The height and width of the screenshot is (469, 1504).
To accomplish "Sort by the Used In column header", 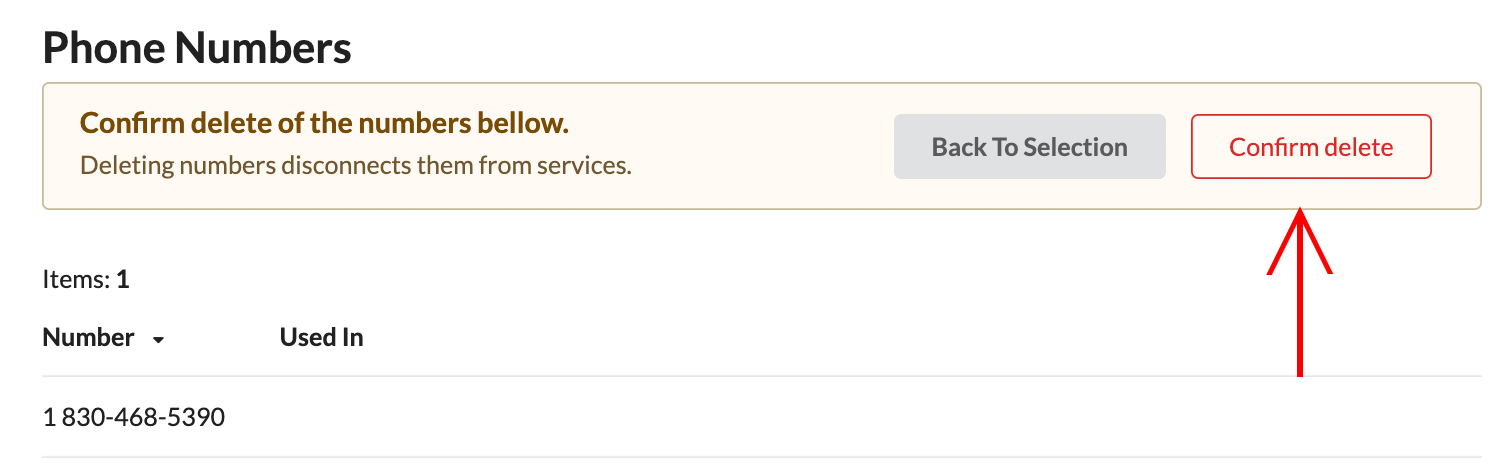I will (x=321, y=338).
